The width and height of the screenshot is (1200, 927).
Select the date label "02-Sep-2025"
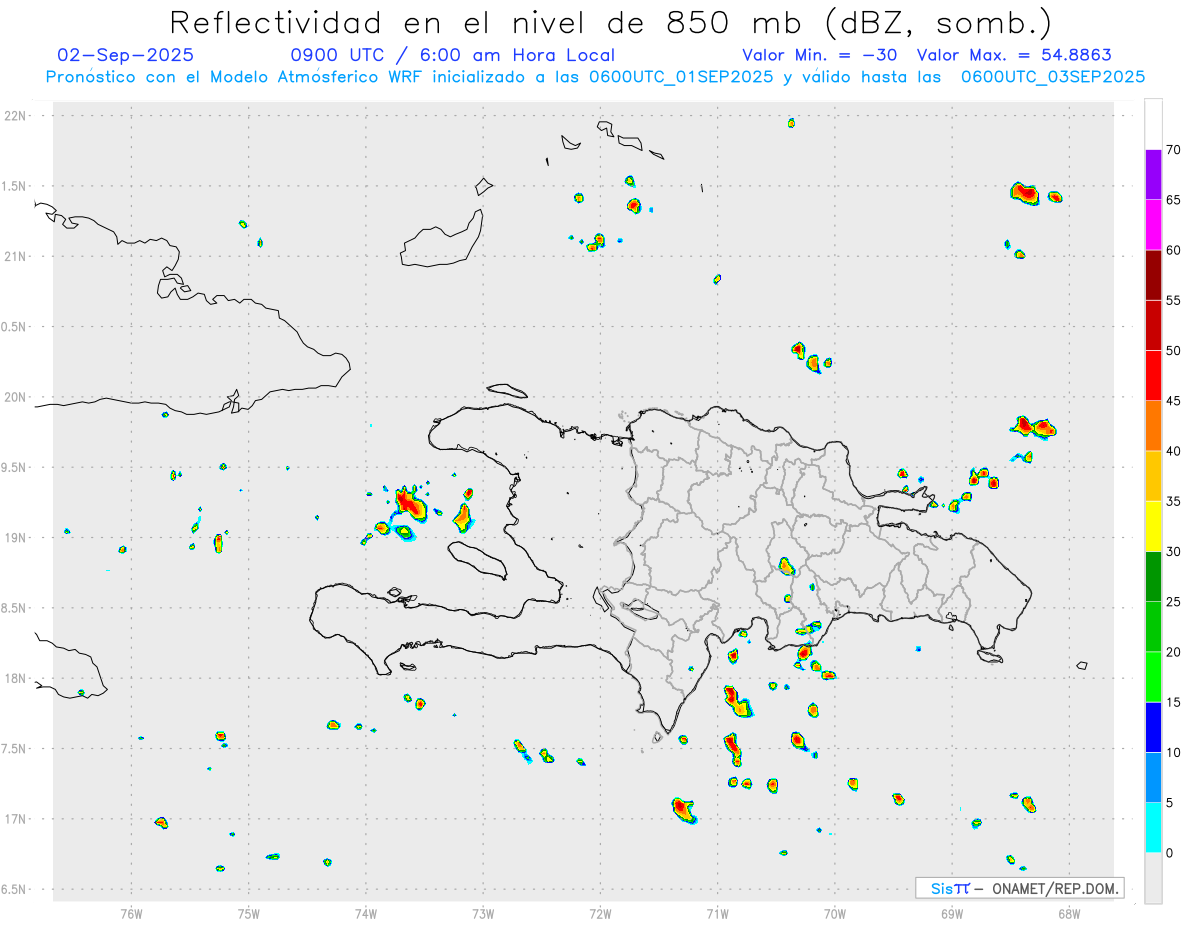tap(126, 55)
